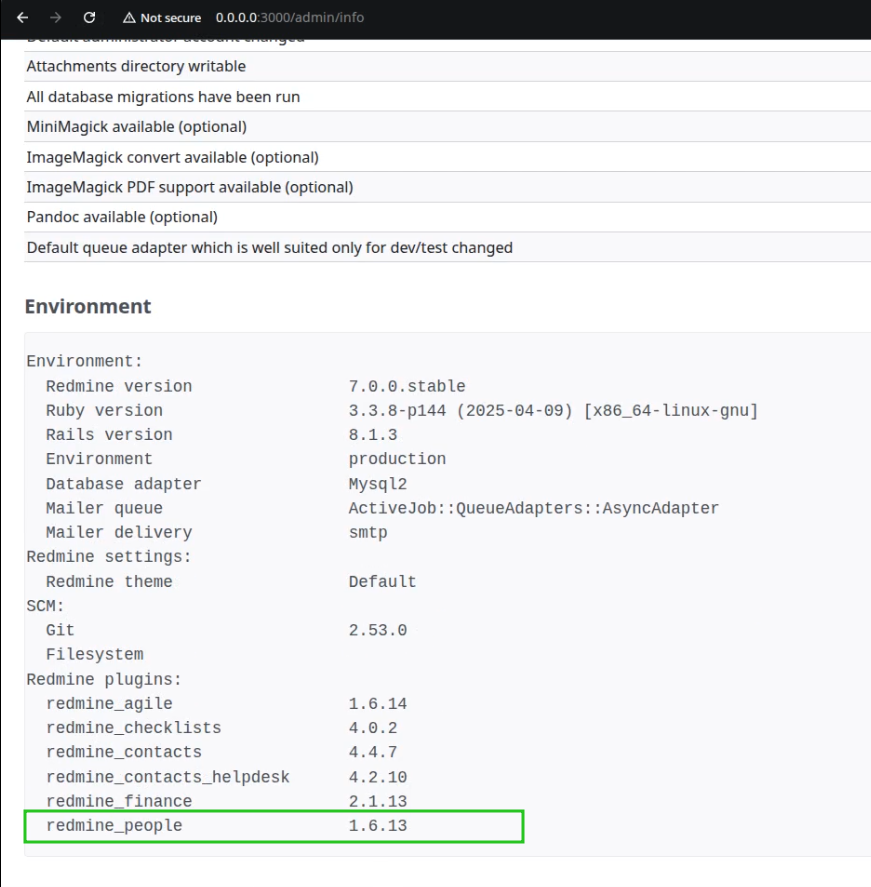Screen dimensions: 871x887
Task: Click the redmine_finance plugin name
Action: pyautogui.click(x=119, y=802)
